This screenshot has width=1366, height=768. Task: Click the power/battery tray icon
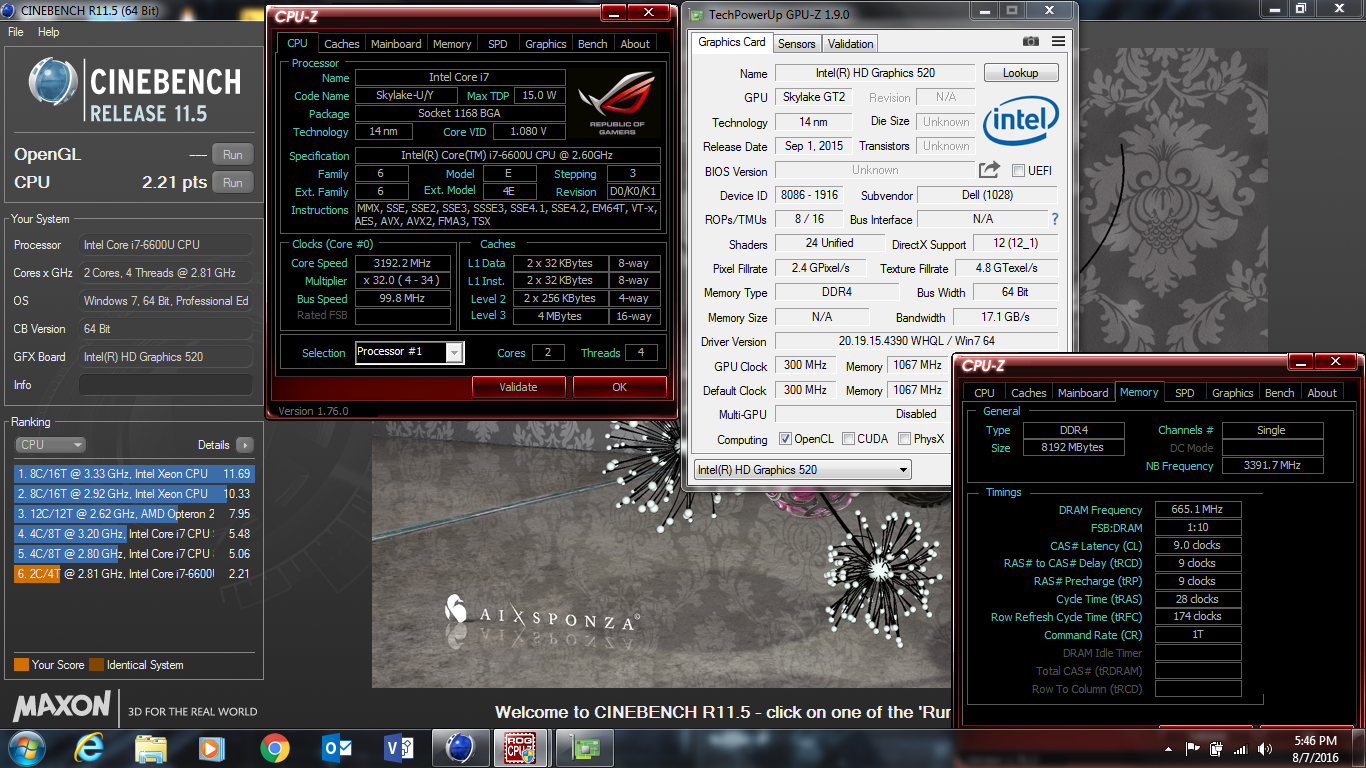(x=1217, y=749)
